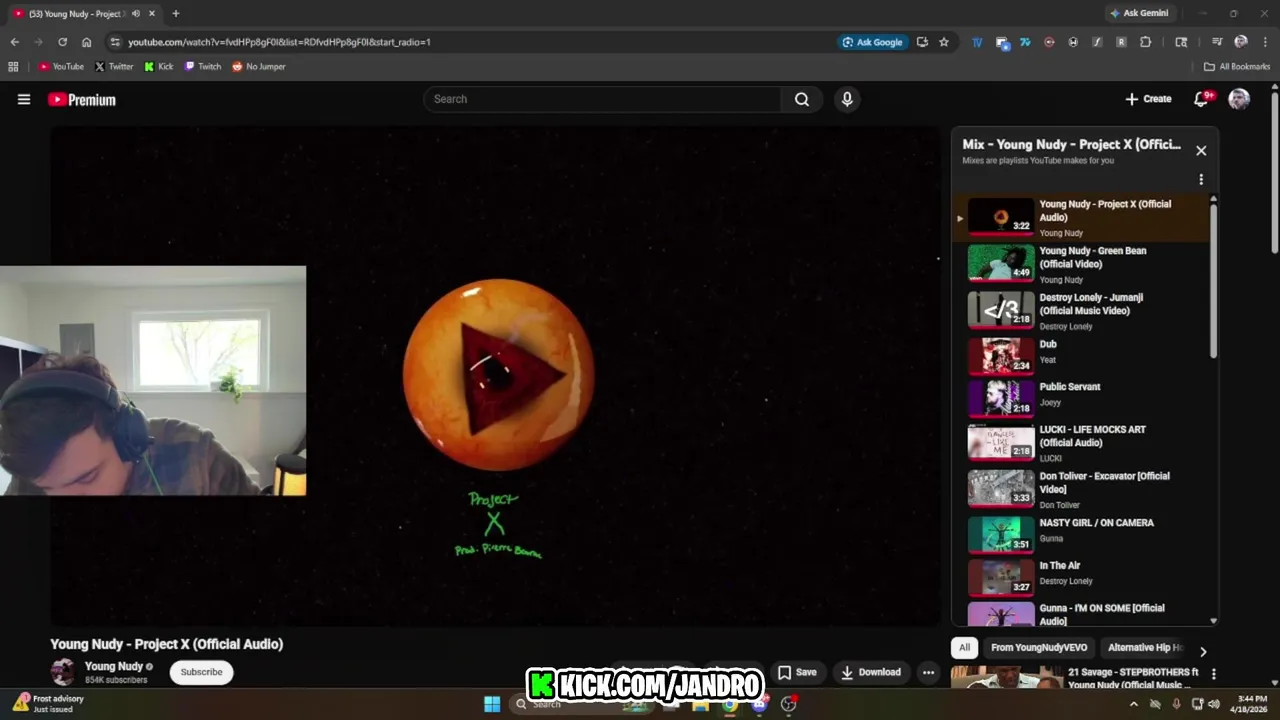
Task: Close the Mix playlist panel
Action: click(x=1201, y=151)
